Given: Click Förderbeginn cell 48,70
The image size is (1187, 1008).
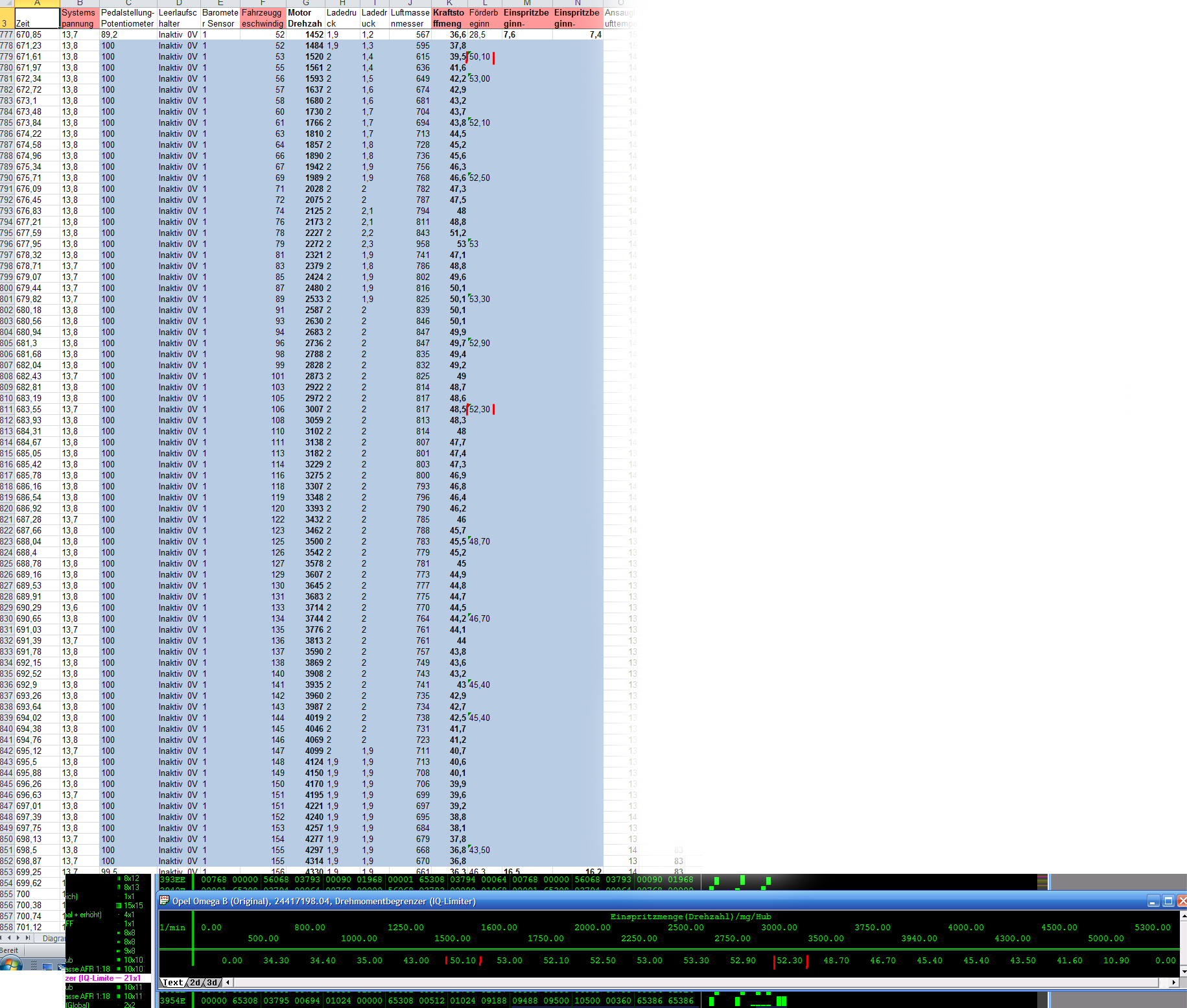Looking at the screenshot, I should [484, 542].
